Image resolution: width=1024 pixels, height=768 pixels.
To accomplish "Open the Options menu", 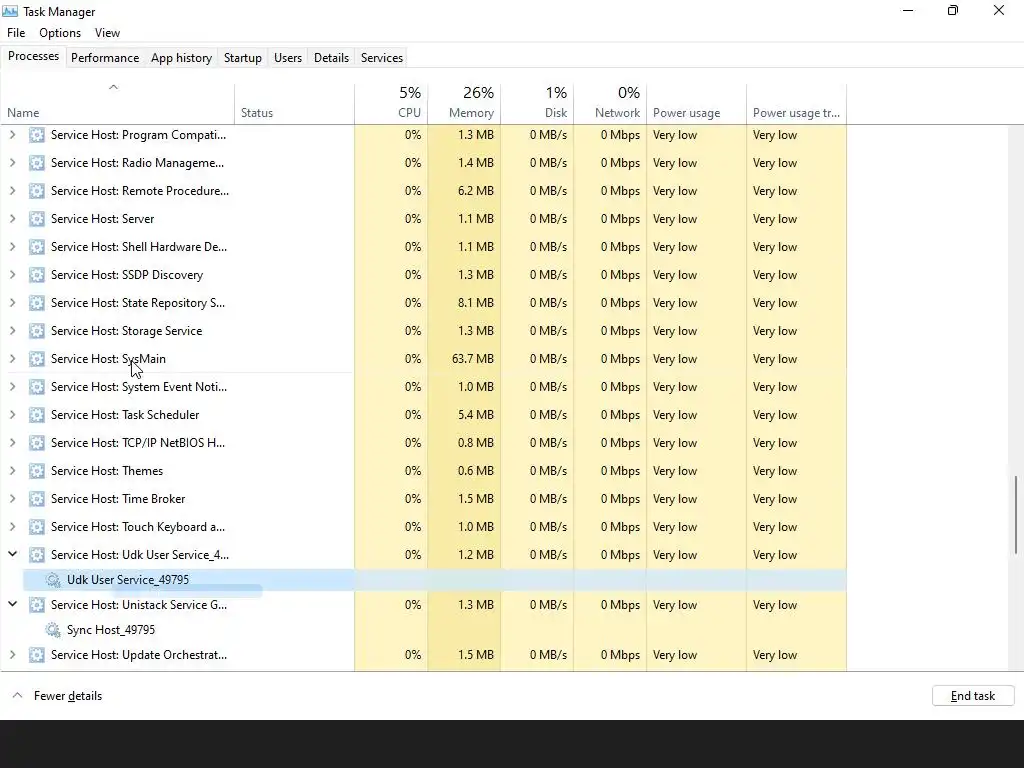I will pyautogui.click(x=60, y=33).
